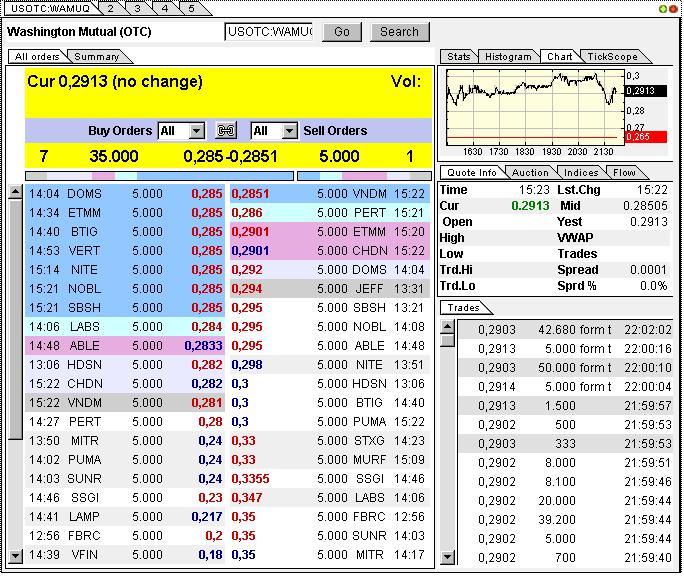Click the 50.000 form t trade row
The height and width of the screenshot is (577, 684).
point(565,368)
